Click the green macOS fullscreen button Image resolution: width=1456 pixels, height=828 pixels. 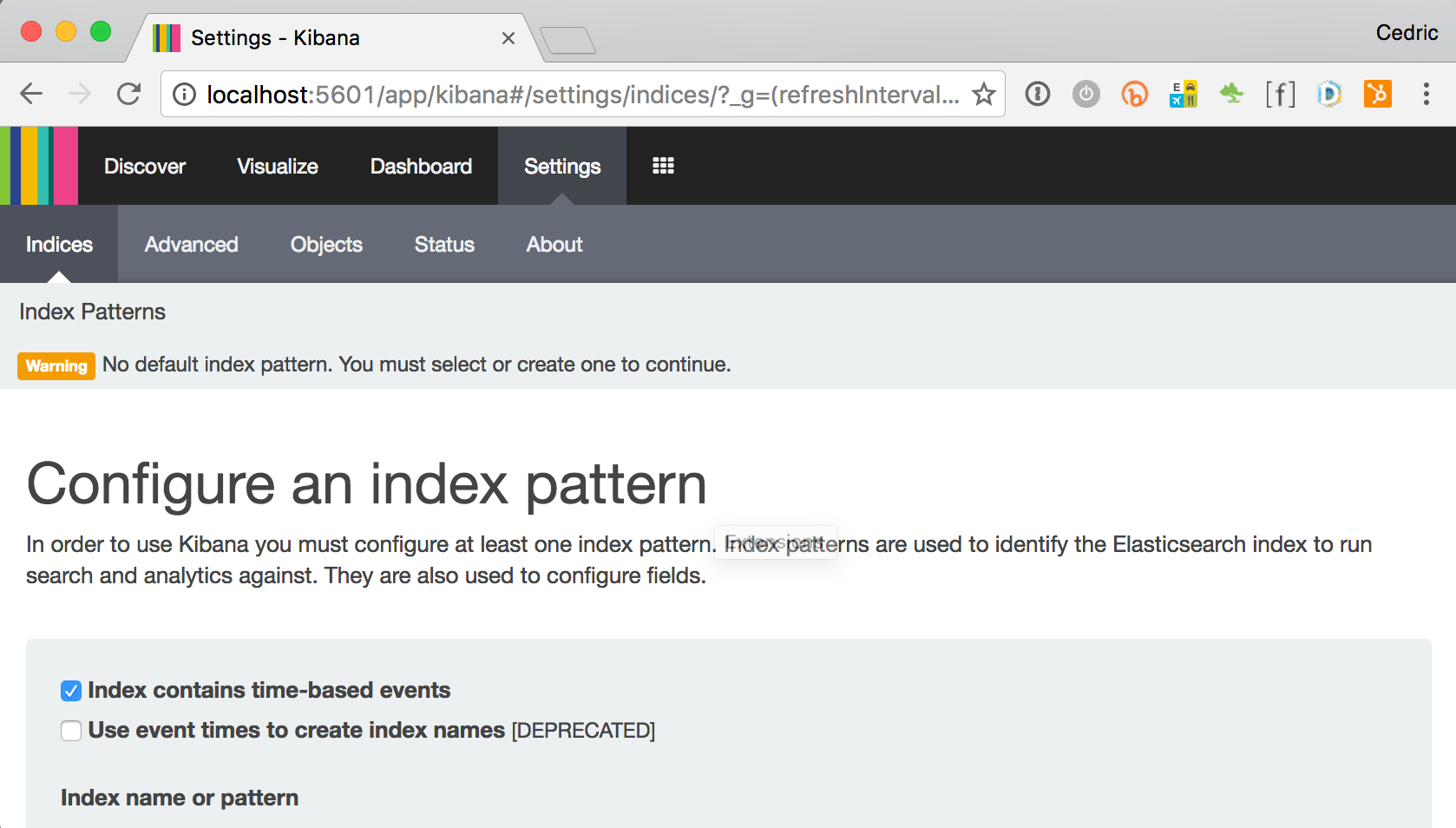[x=101, y=31]
